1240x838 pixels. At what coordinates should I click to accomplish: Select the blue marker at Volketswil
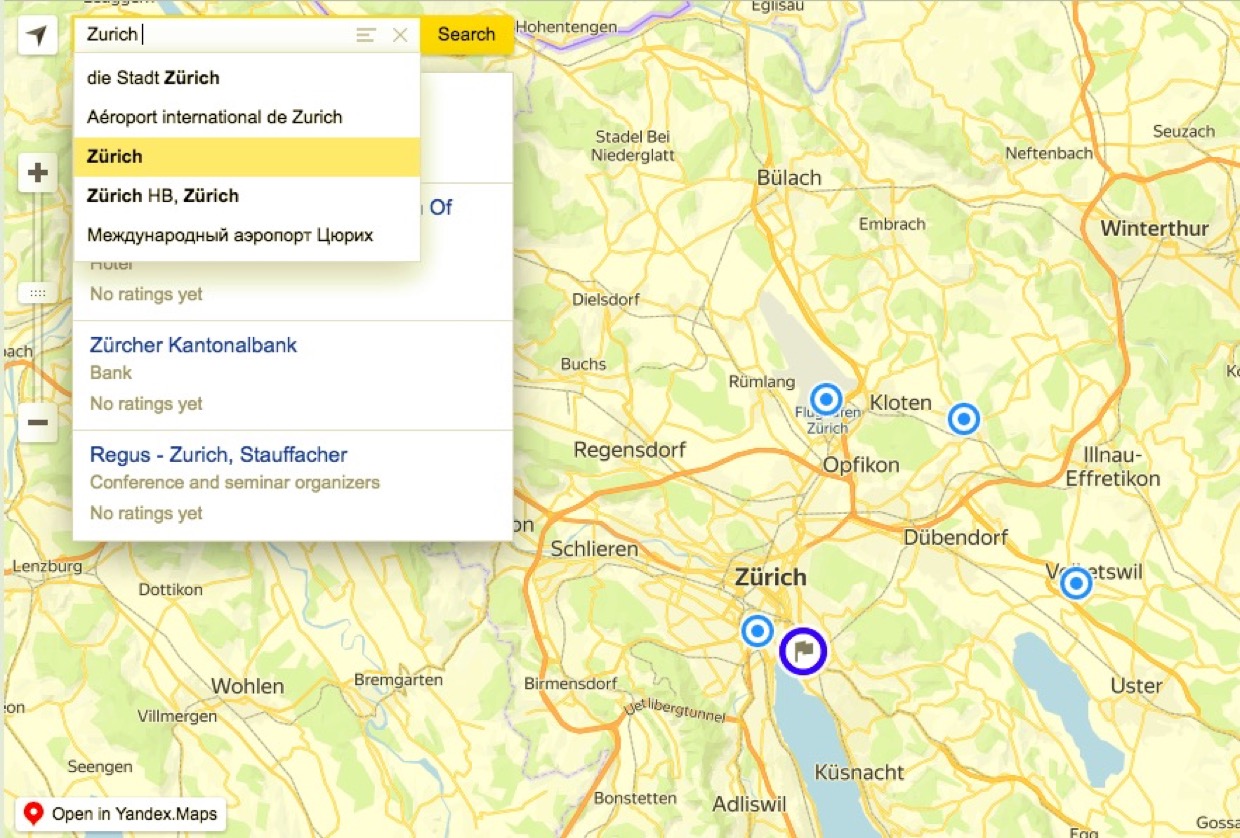click(x=1076, y=583)
